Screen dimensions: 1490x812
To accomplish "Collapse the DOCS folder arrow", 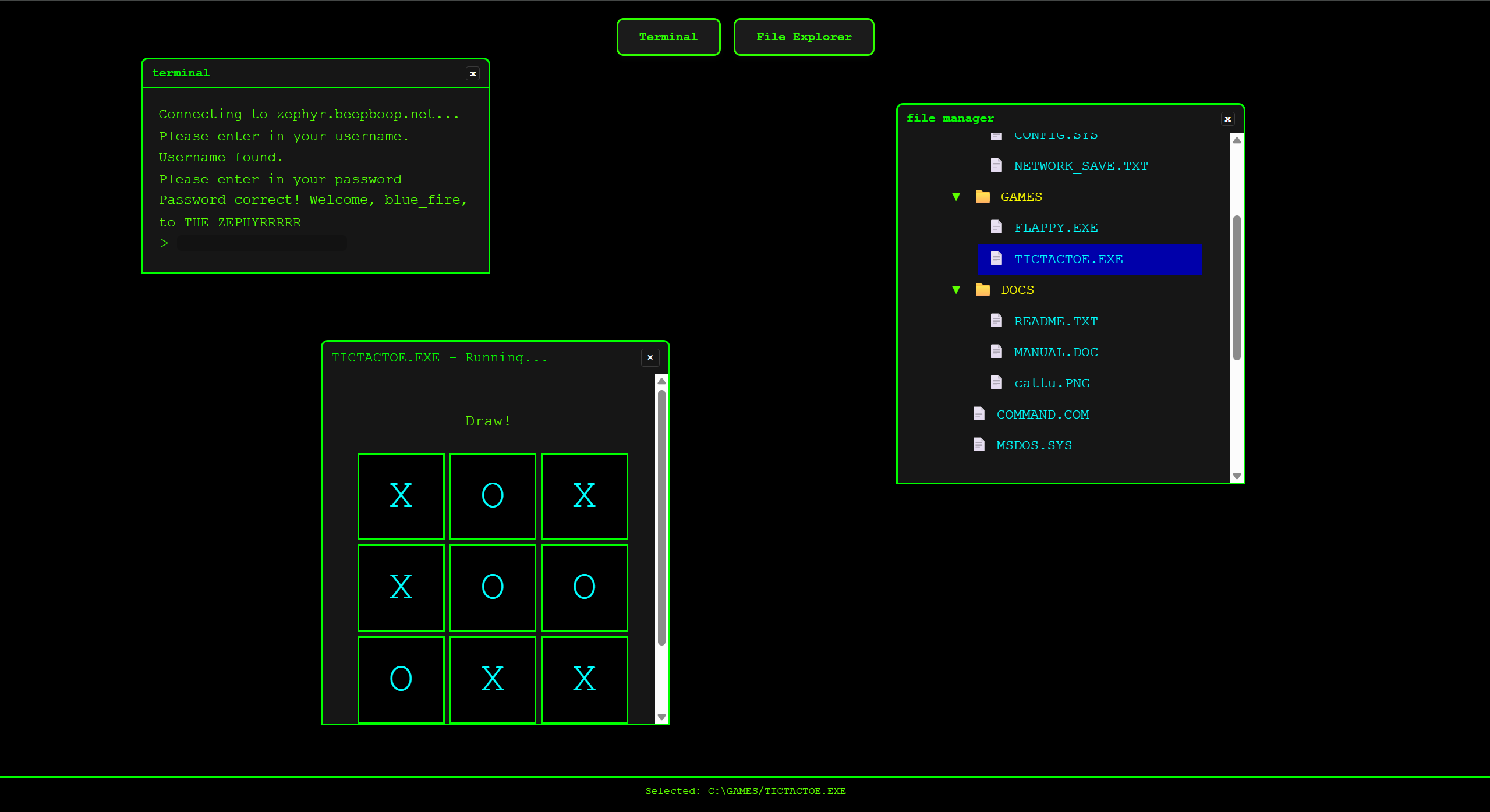I will point(955,290).
